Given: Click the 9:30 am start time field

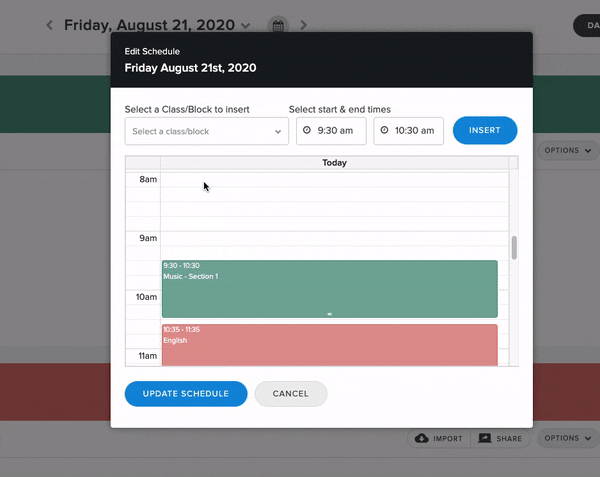Looking at the screenshot, I should coord(331,131).
